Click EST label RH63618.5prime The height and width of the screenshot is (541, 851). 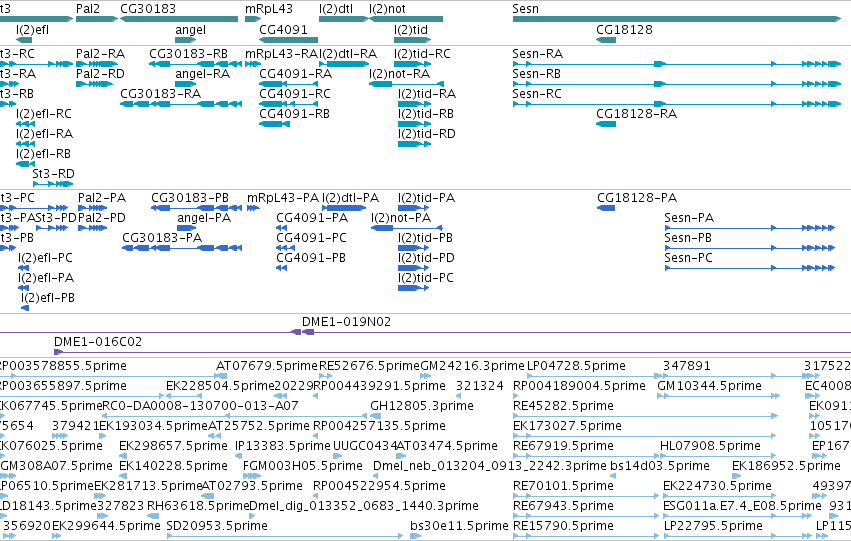[x=198, y=506]
